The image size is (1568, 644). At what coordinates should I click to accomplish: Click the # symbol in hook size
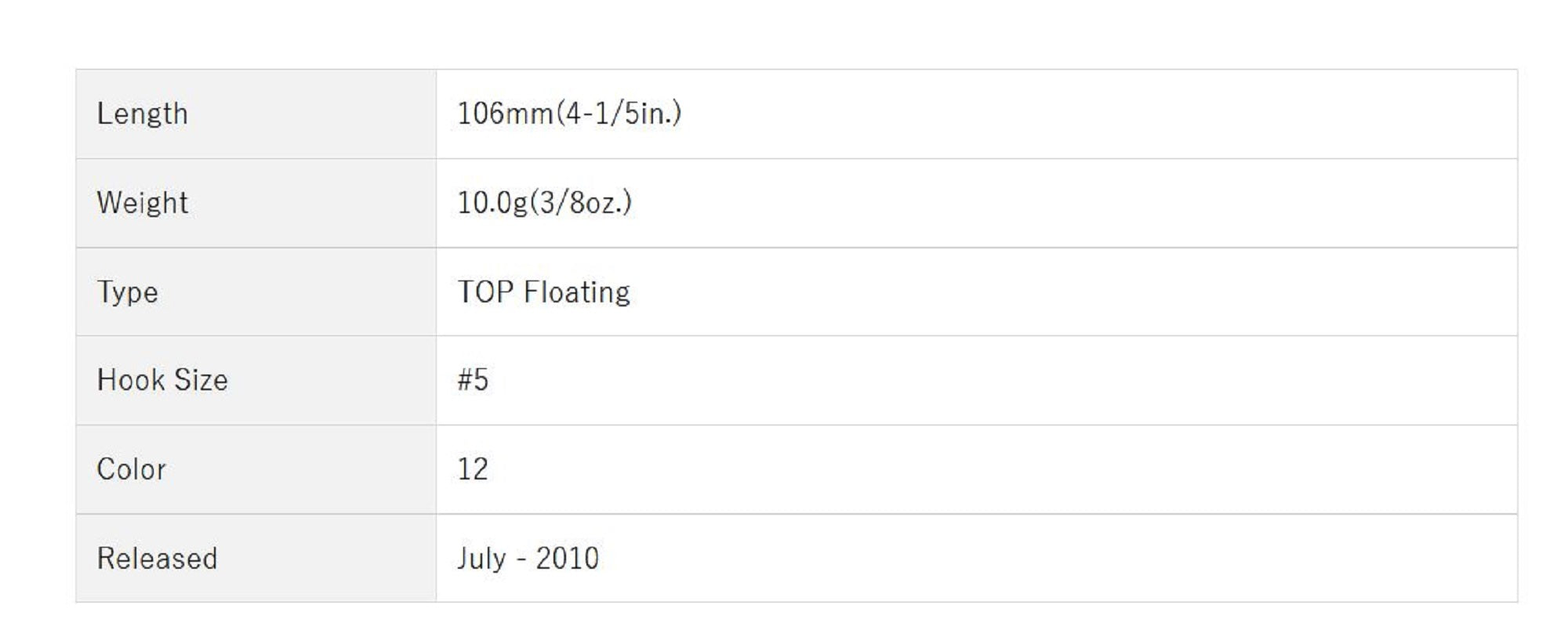point(465,380)
